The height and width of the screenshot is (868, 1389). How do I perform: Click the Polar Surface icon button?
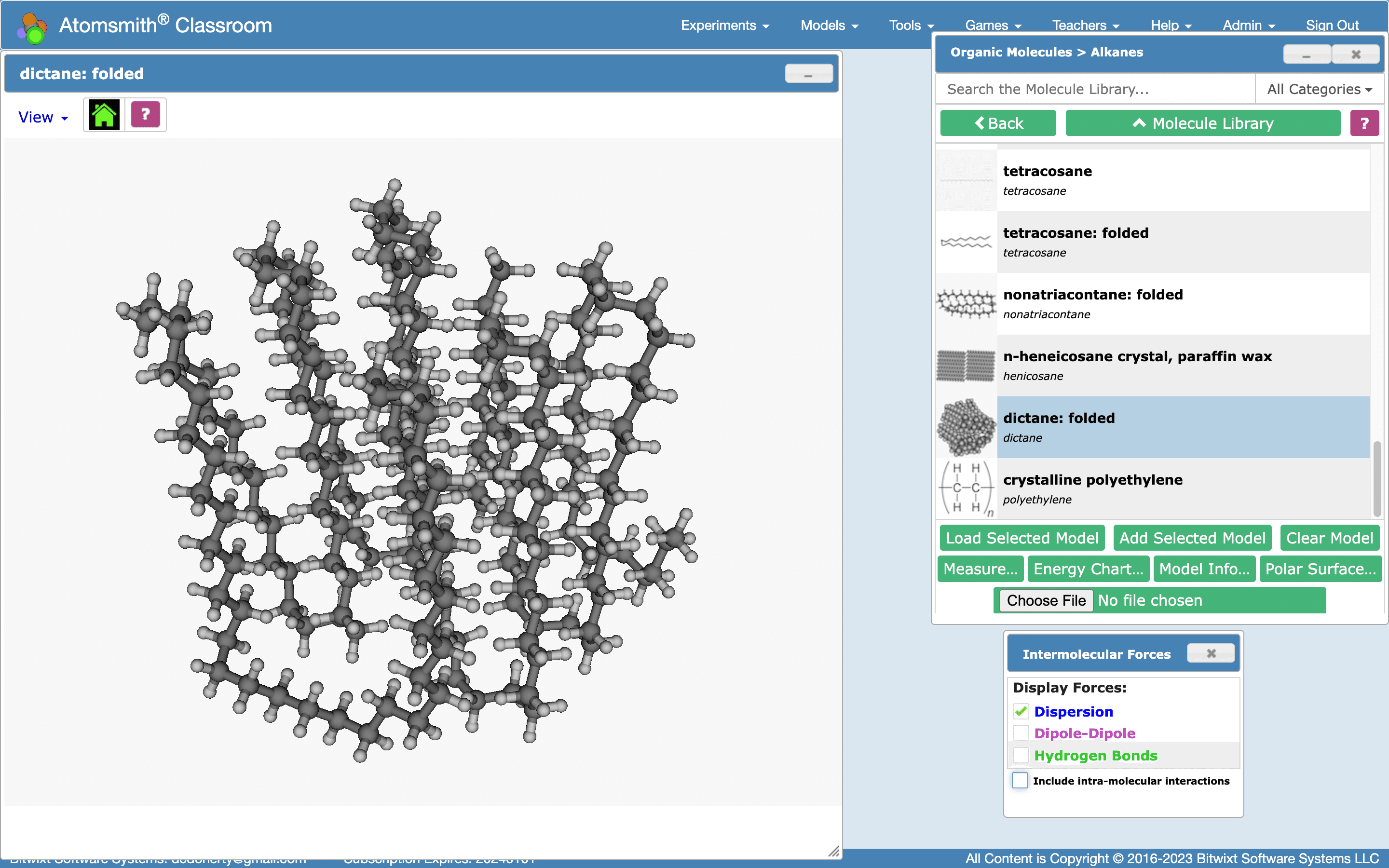tap(1319, 568)
